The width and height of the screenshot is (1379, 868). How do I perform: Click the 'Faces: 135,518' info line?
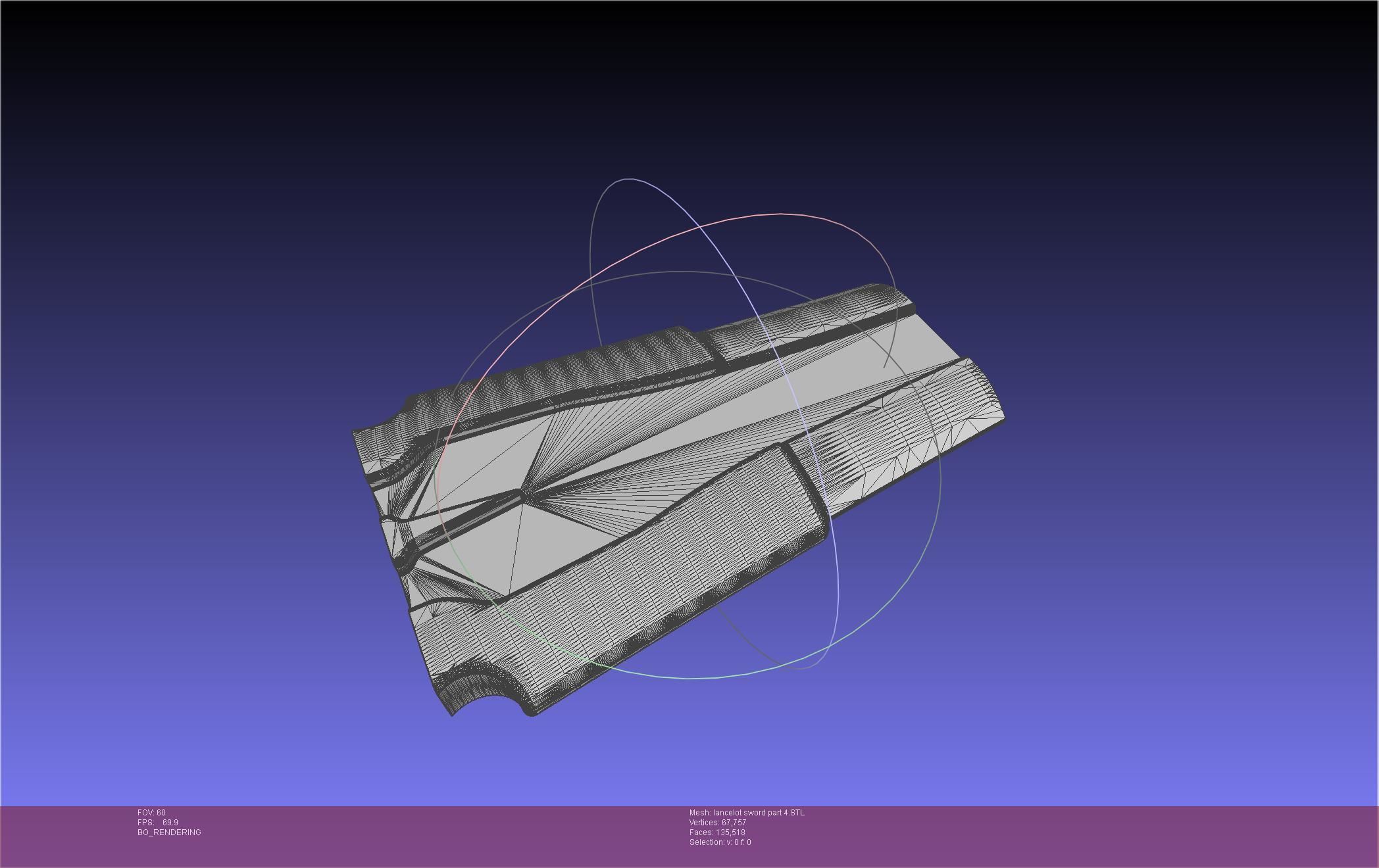tap(717, 832)
